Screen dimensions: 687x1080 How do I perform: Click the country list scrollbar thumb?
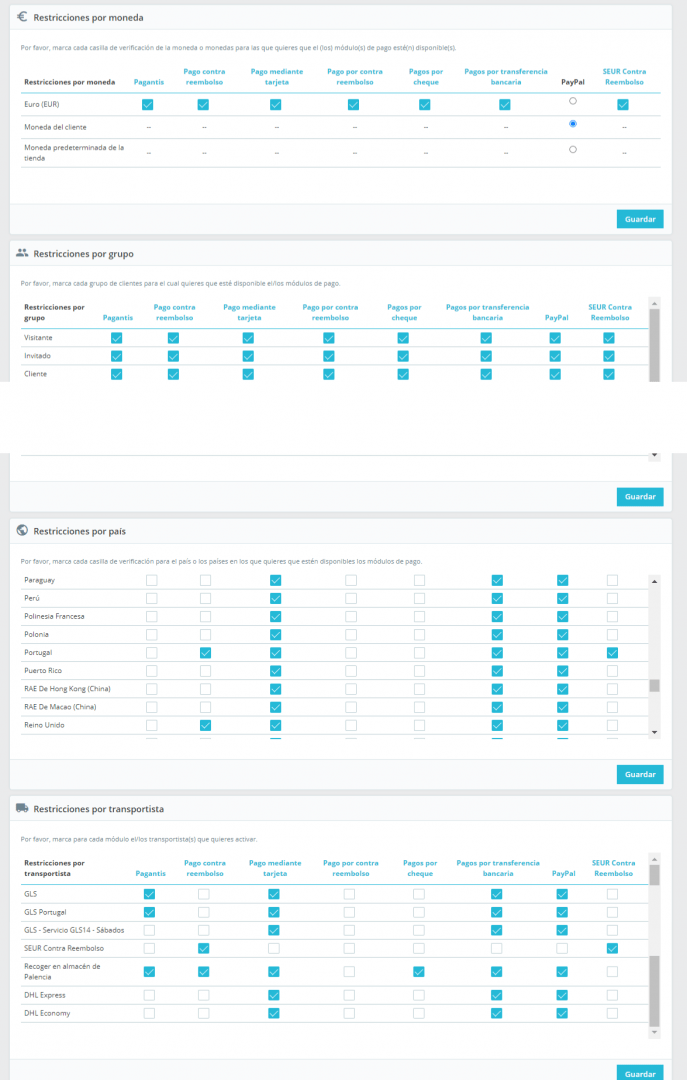[655, 685]
